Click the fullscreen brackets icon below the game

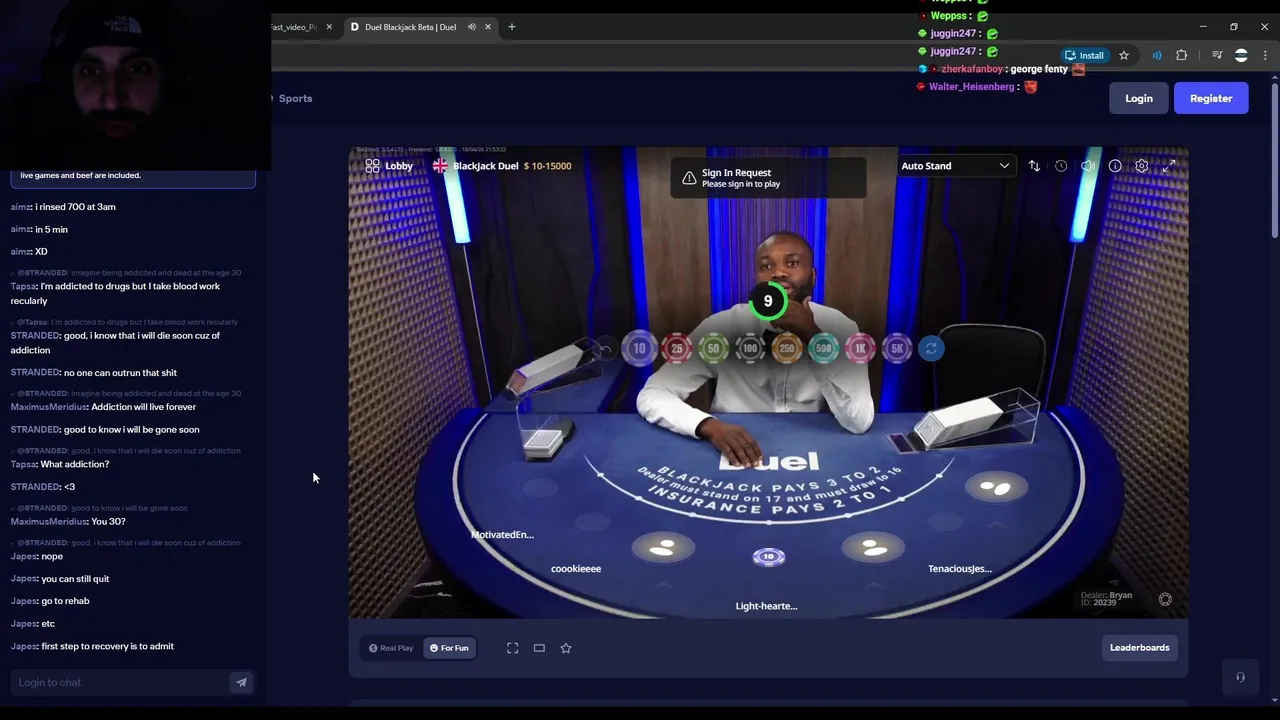tap(513, 648)
